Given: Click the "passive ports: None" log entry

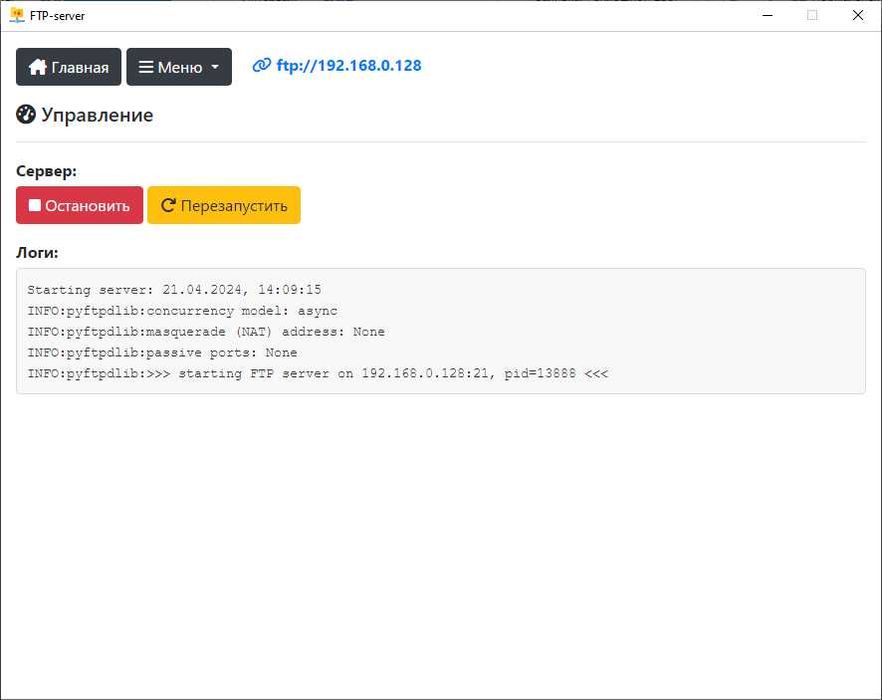Looking at the screenshot, I should coord(162,353).
